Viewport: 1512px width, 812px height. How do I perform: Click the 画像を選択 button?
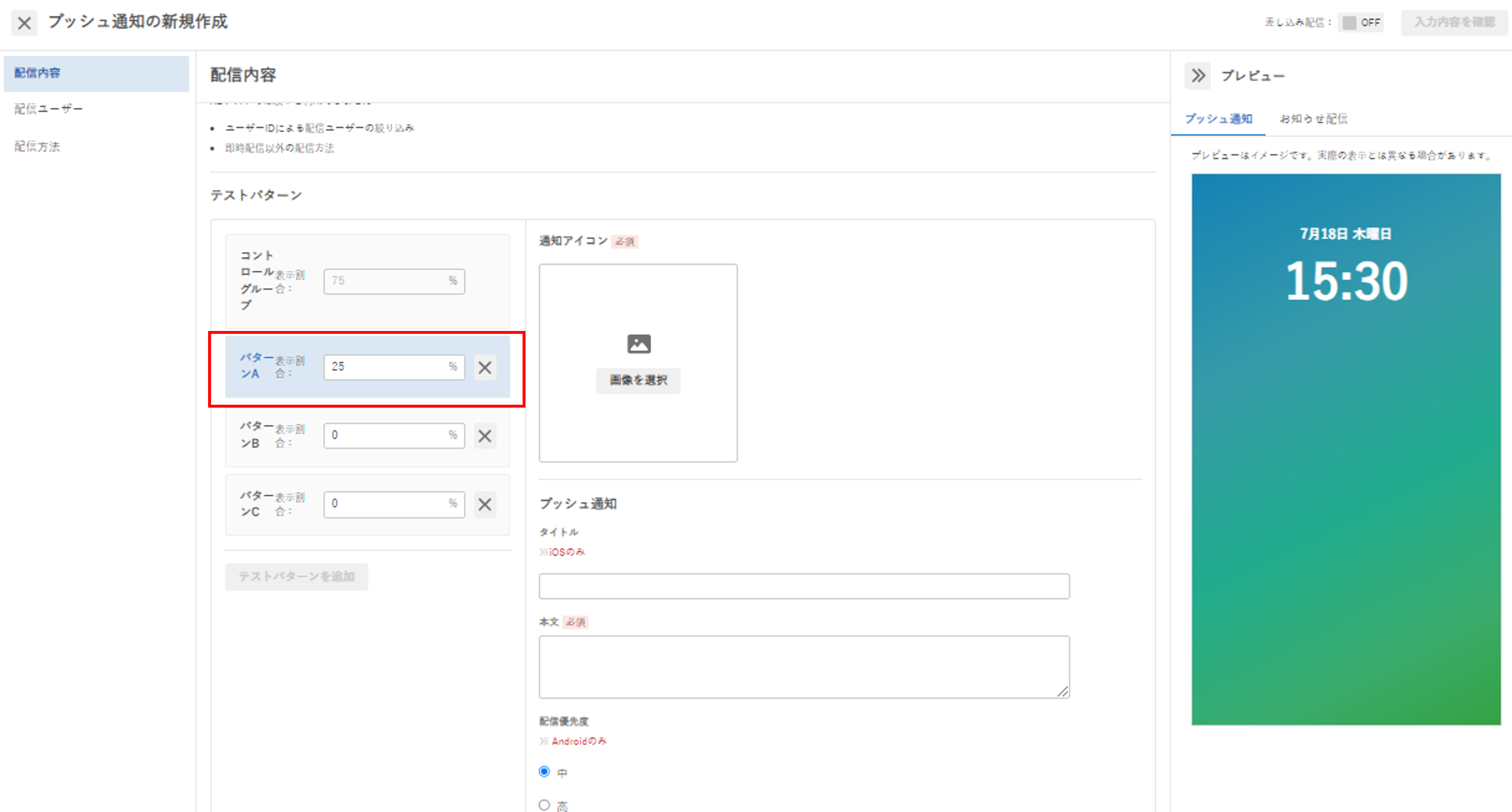638,380
